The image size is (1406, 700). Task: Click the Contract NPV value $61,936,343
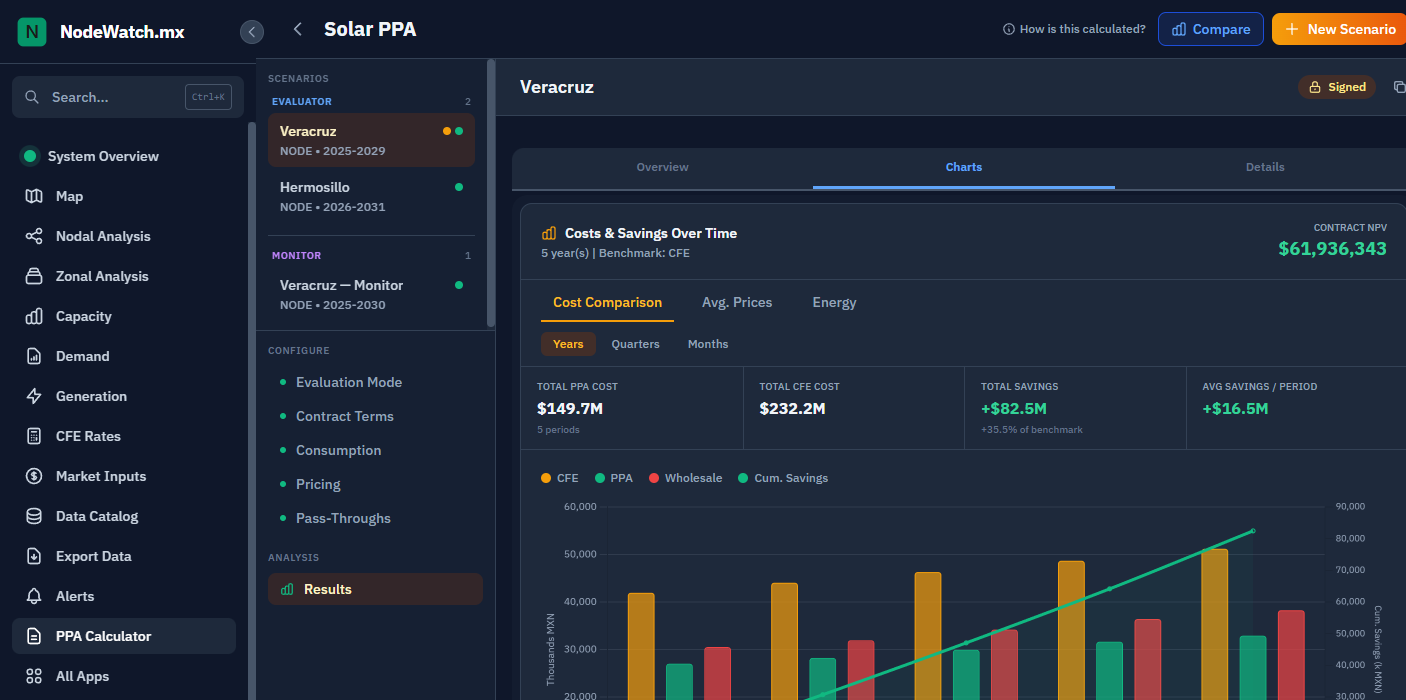[x=1332, y=249]
